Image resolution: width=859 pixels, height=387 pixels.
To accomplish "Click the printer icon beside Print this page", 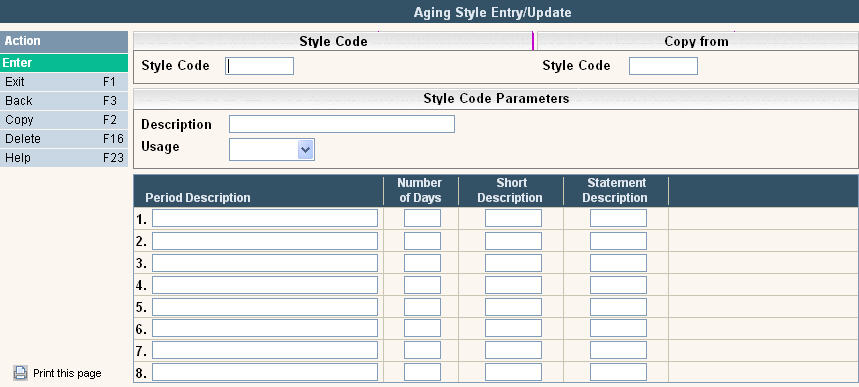I will (20, 373).
